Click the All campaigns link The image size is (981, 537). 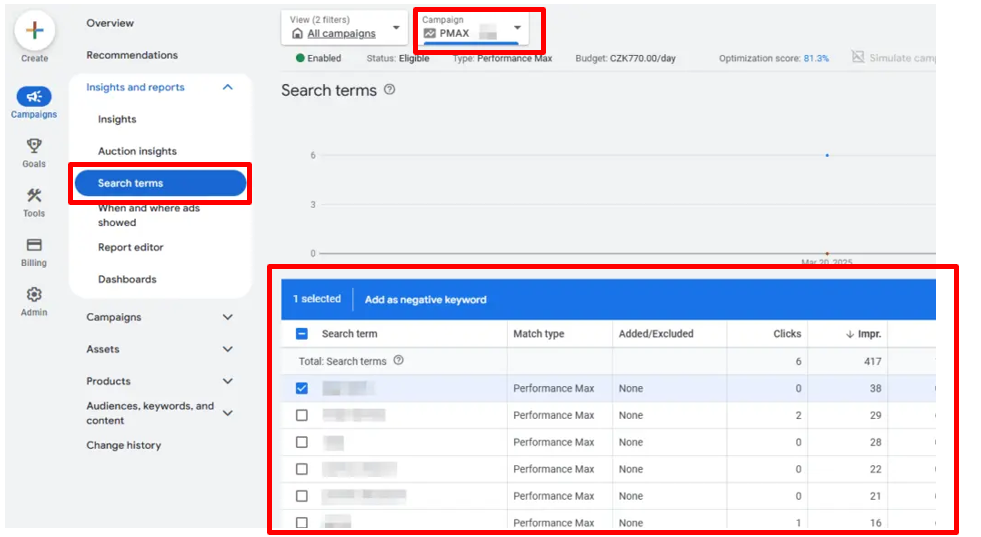pos(342,34)
